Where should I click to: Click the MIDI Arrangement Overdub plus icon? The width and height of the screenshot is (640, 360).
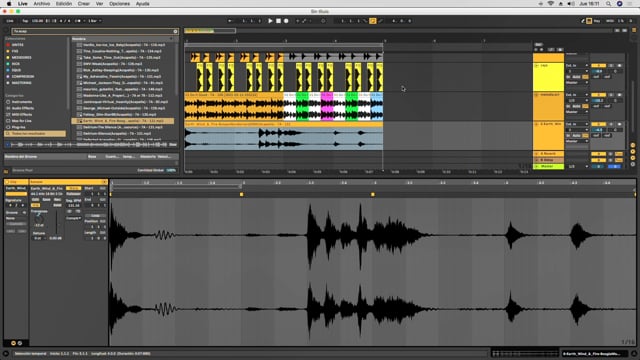click(x=297, y=21)
